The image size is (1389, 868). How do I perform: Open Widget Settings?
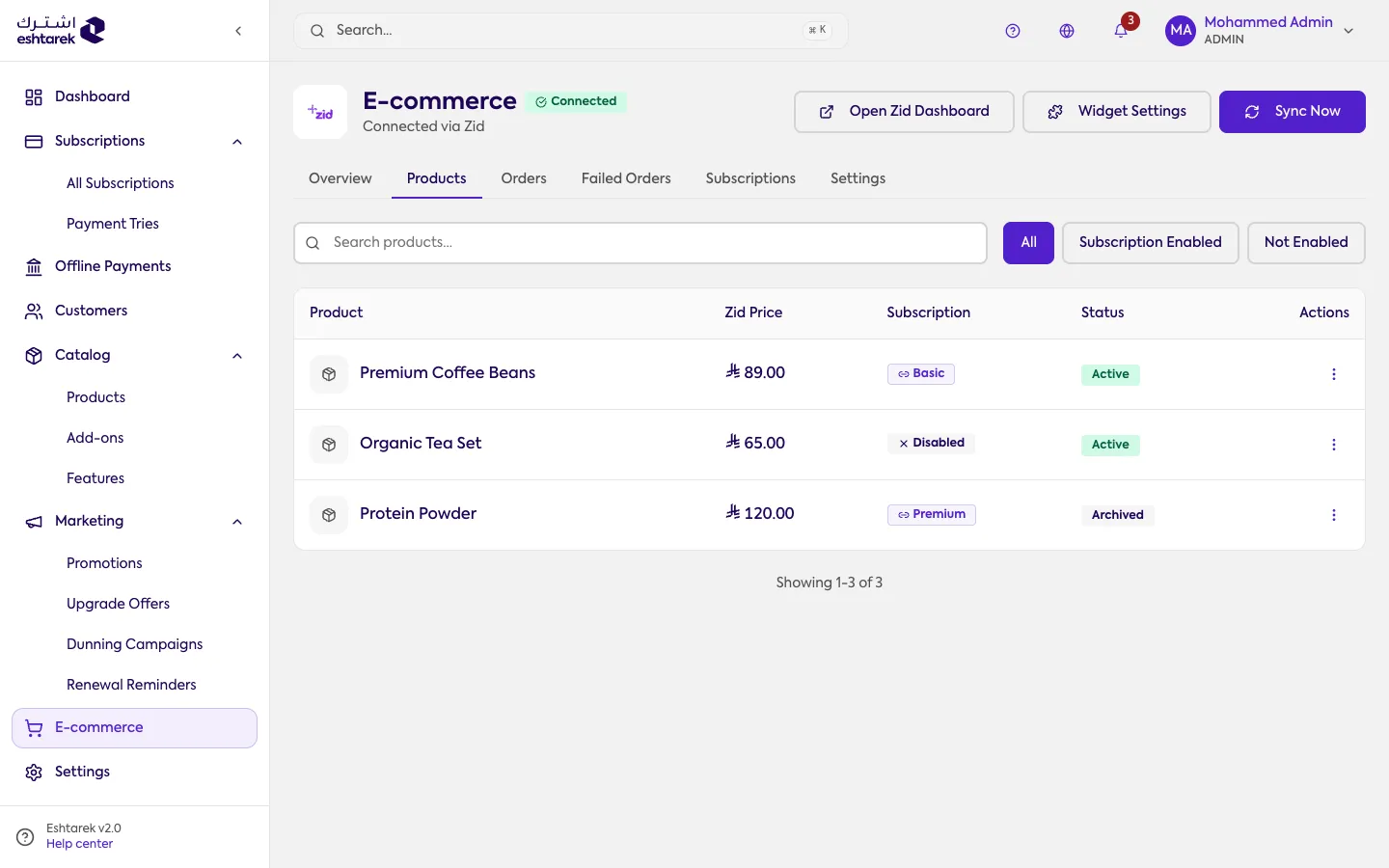pos(1117,112)
